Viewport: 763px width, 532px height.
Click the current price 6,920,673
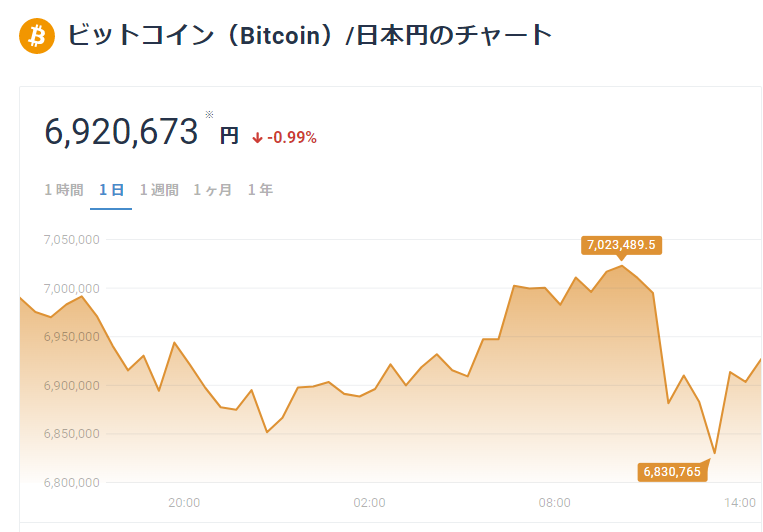click(x=122, y=132)
